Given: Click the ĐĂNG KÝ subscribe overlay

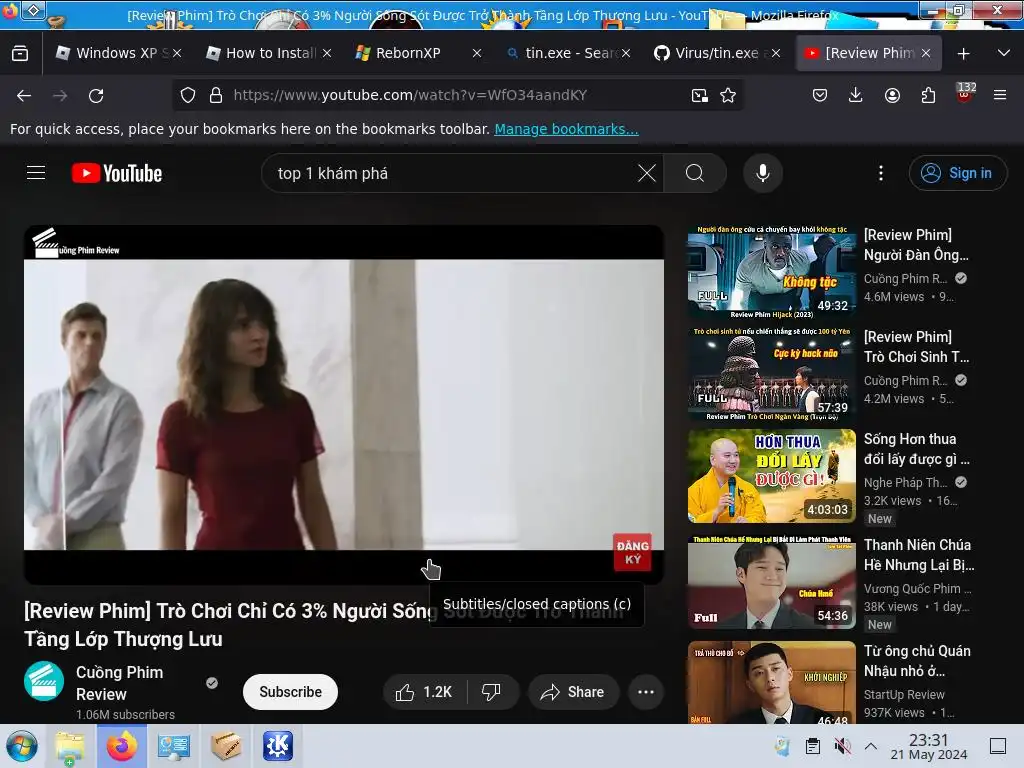Looking at the screenshot, I should (632, 552).
